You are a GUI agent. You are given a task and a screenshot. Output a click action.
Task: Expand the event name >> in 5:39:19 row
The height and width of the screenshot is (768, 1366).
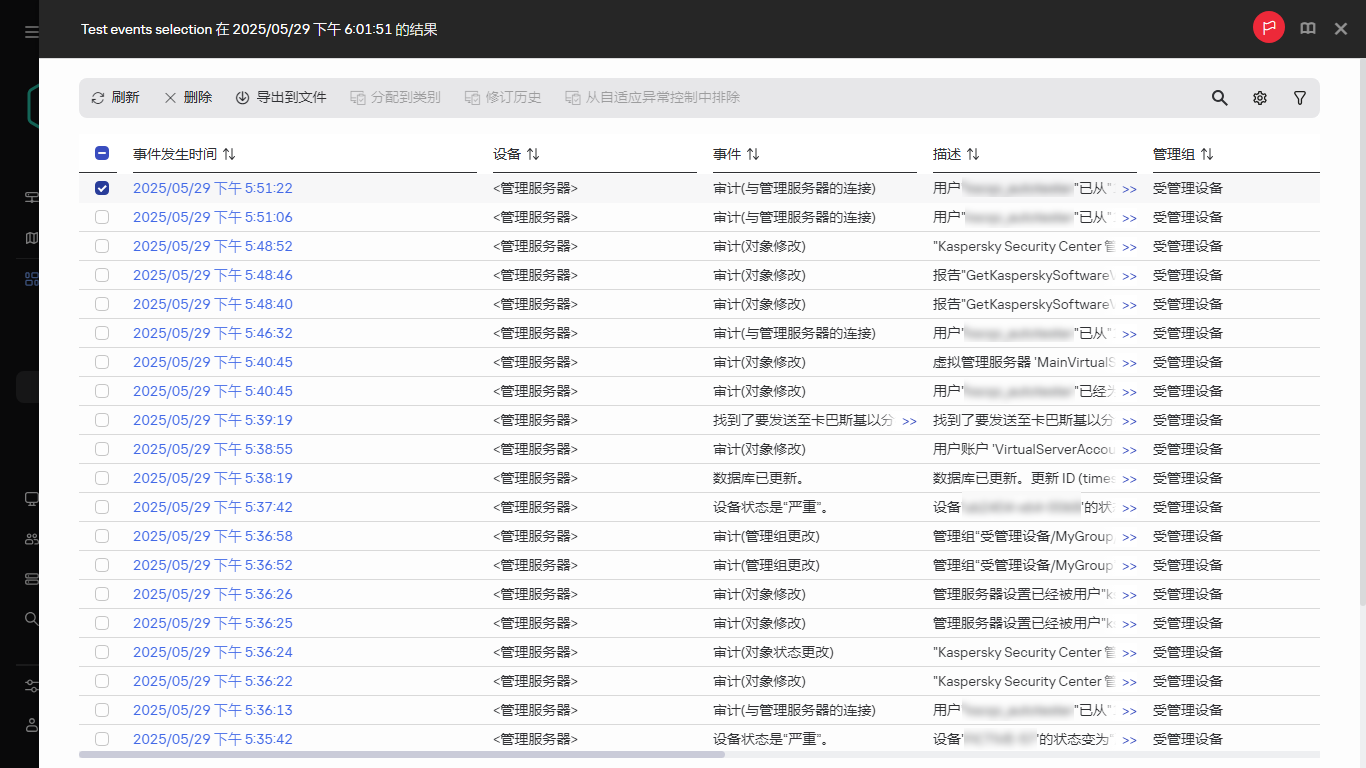click(x=909, y=421)
